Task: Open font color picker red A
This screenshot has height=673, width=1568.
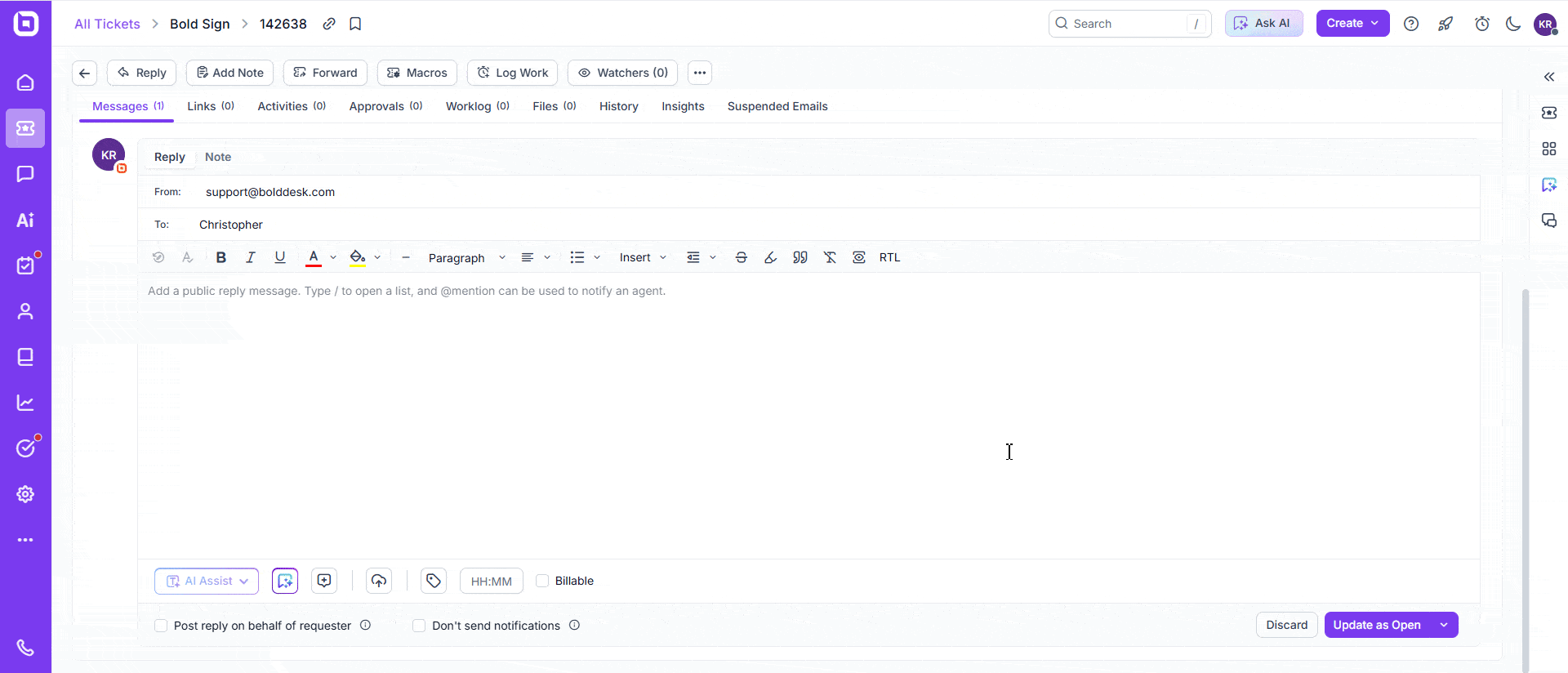Action: click(314, 257)
